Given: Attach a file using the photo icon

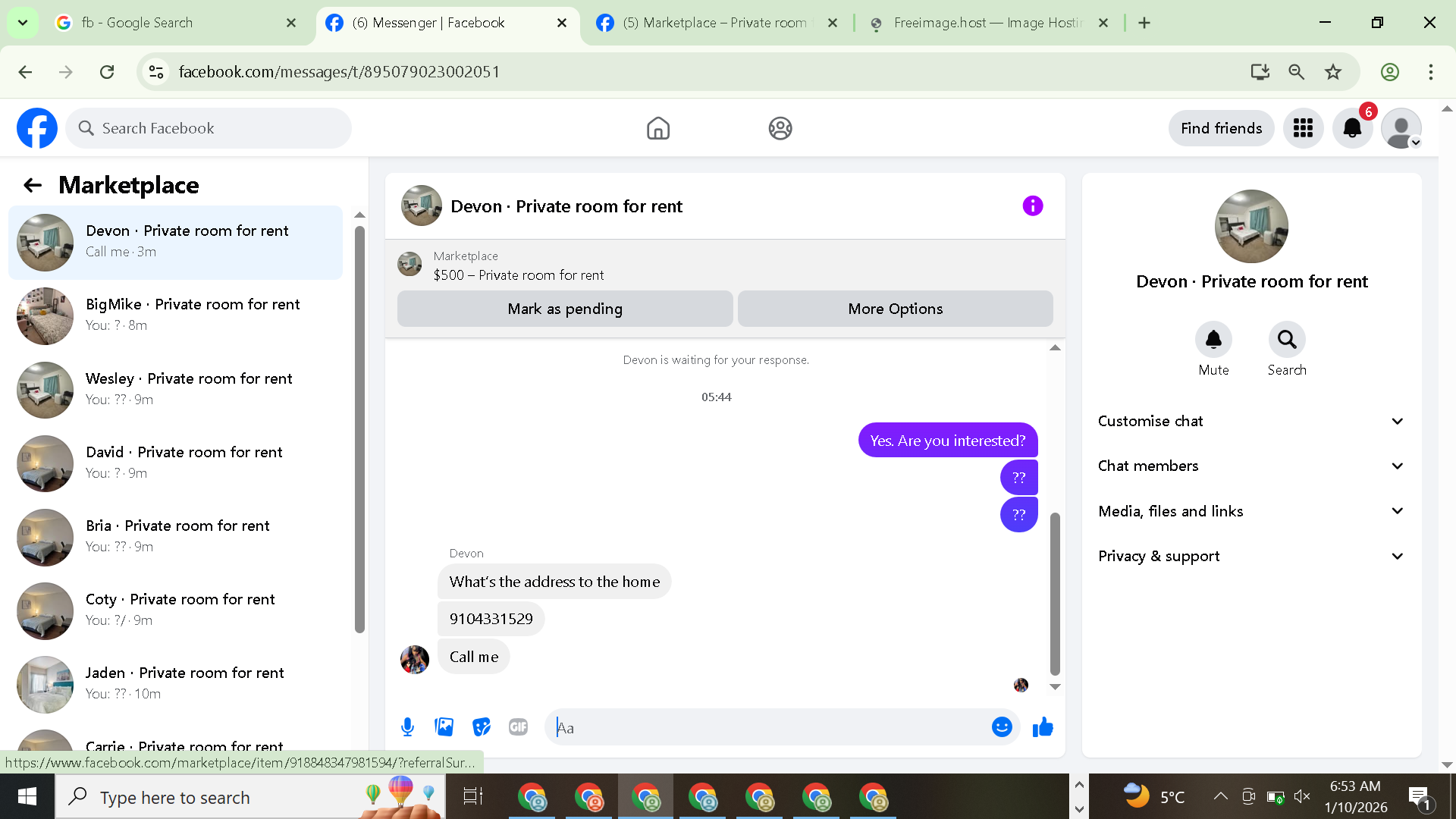Looking at the screenshot, I should click(x=444, y=727).
